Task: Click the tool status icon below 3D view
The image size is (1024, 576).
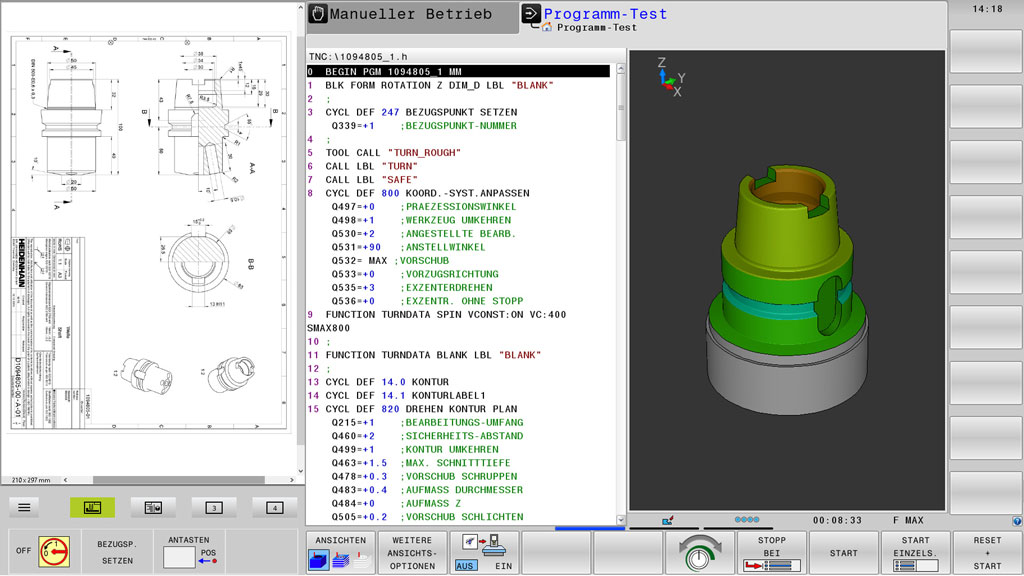Action: click(667, 520)
